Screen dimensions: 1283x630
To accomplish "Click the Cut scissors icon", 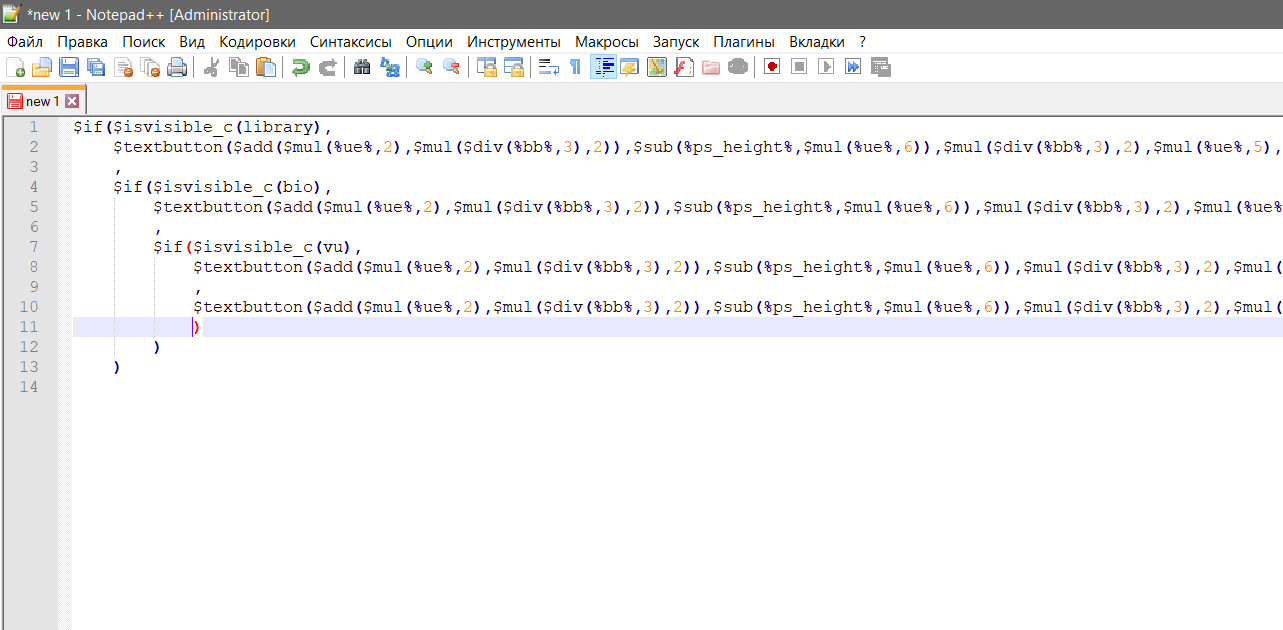I will pyautogui.click(x=212, y=67).
